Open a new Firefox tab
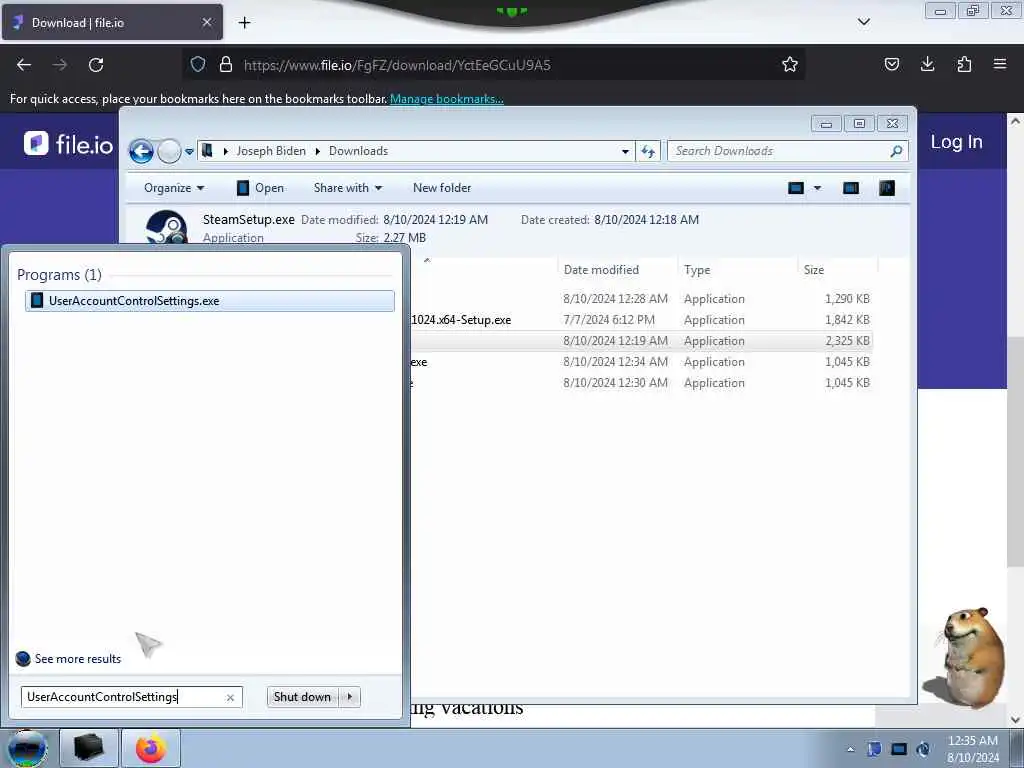1024x768 pixels. point(244,23)
